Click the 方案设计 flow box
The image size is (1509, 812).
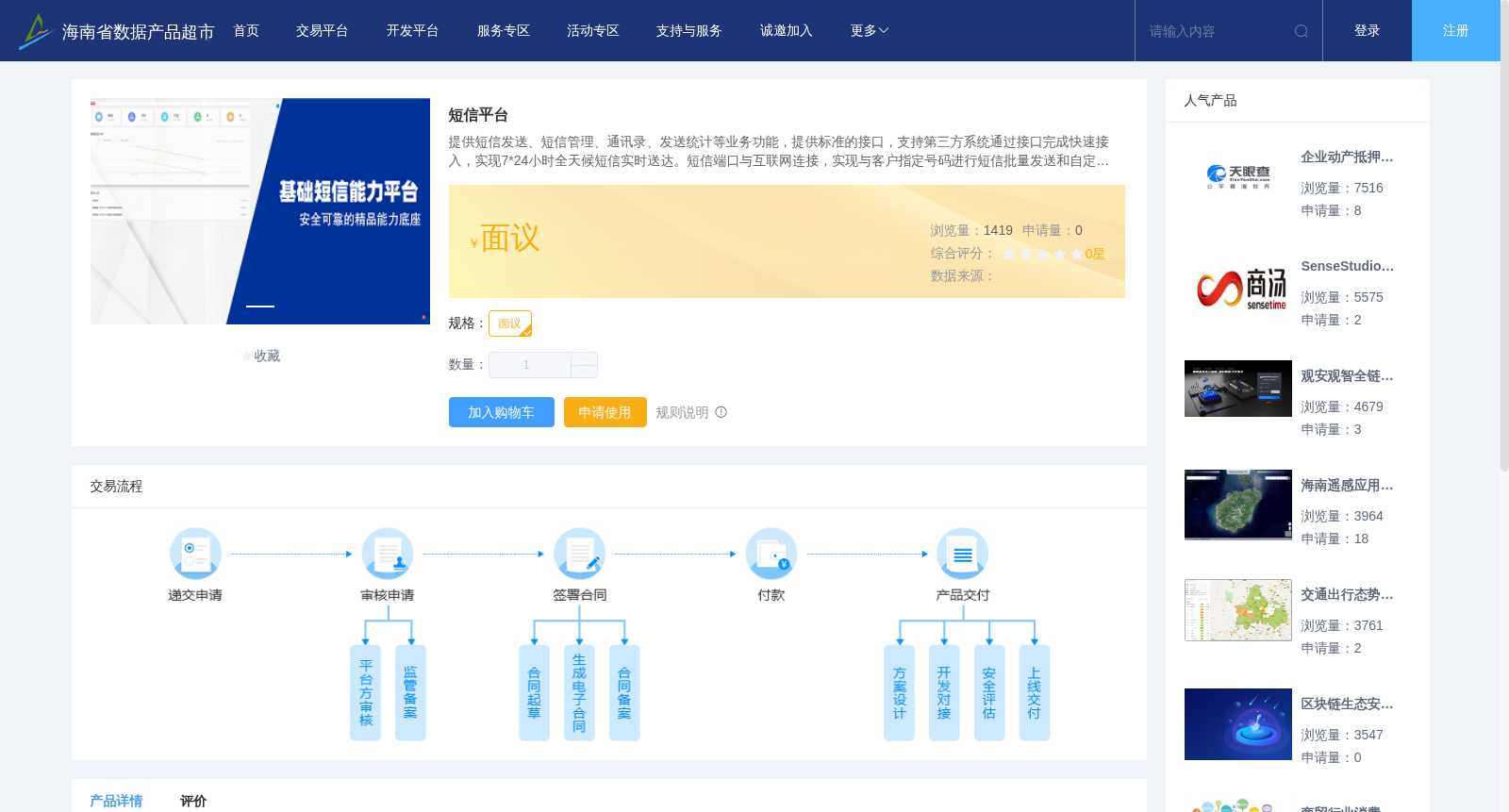click(899, 693)
